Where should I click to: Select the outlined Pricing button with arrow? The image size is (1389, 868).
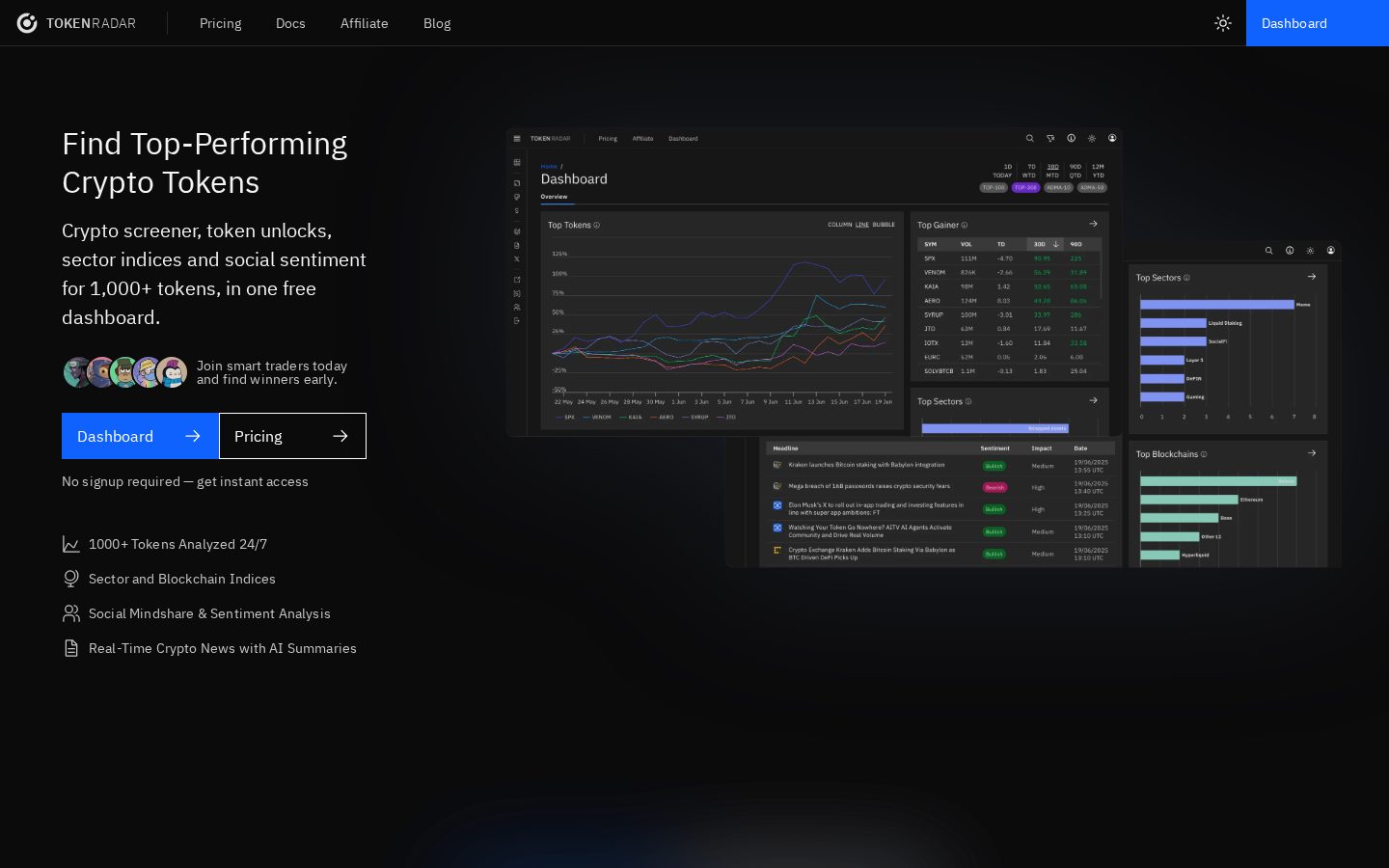(x=292, y=436)
